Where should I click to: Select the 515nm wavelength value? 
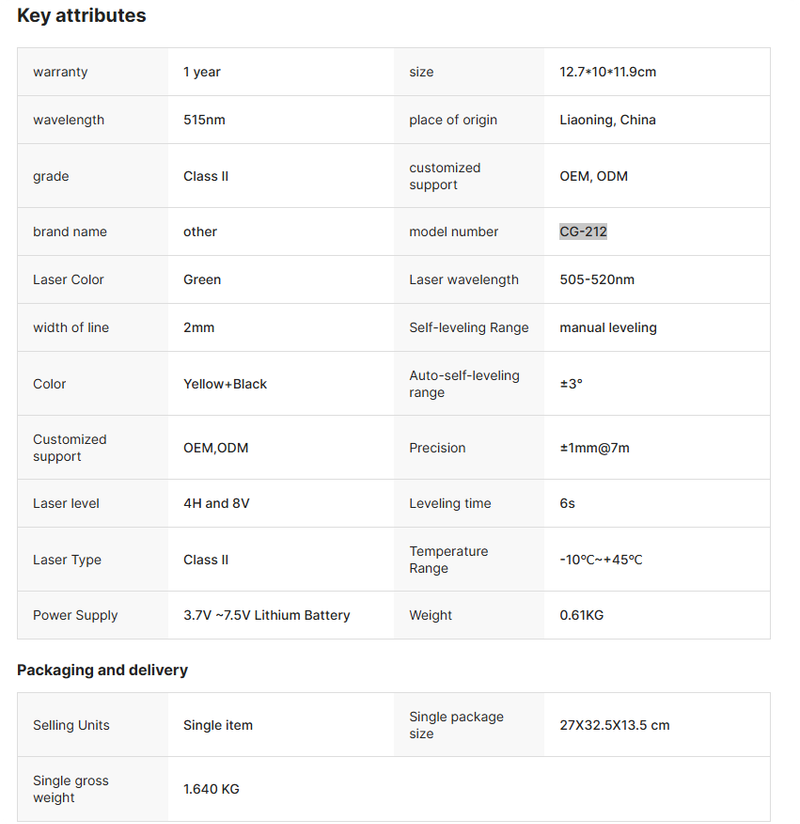pos(204,120)
